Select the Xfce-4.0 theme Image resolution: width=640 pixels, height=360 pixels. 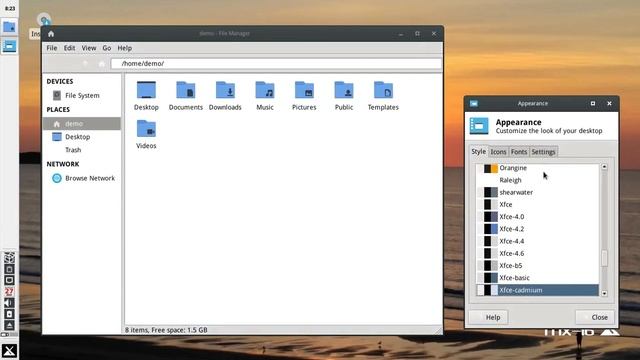point(537,217)
